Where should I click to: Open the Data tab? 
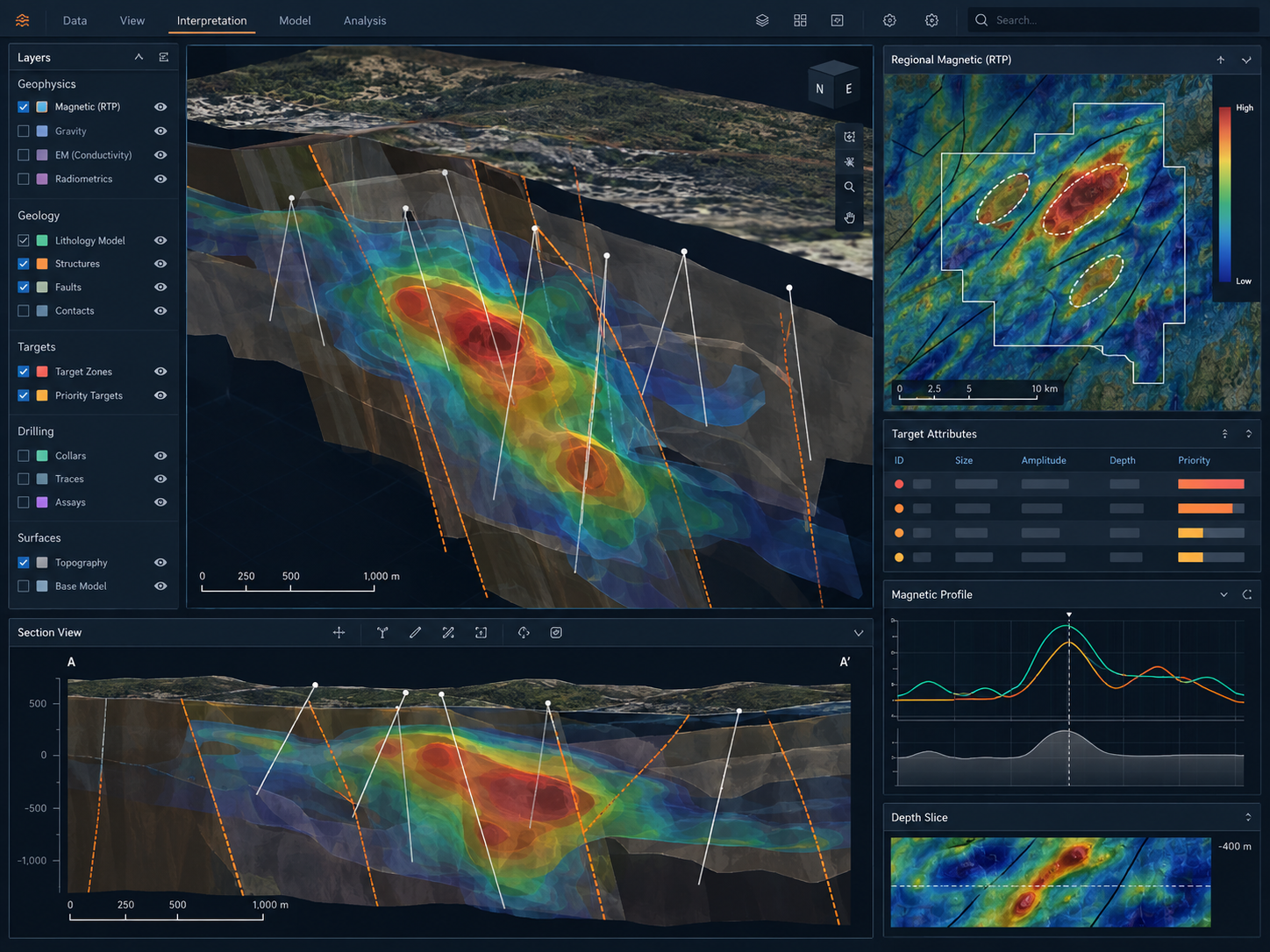75,20
